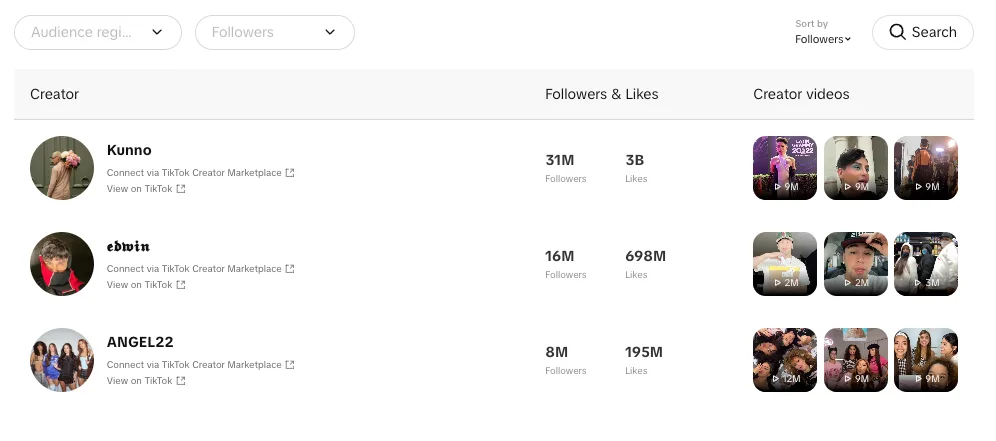996x441 pixels.
Task: Open the external link icon beside Kunno's Creator Marketplace
Action: 290,173
